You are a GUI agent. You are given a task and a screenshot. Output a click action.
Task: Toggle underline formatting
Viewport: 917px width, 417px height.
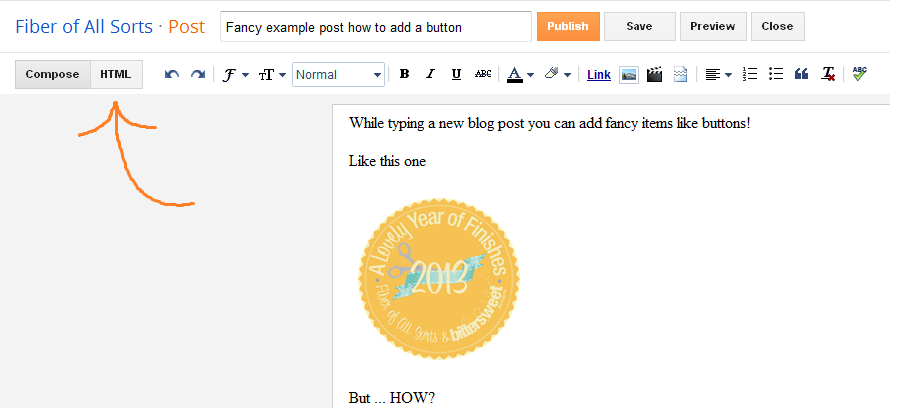click(x=457, y=74)
